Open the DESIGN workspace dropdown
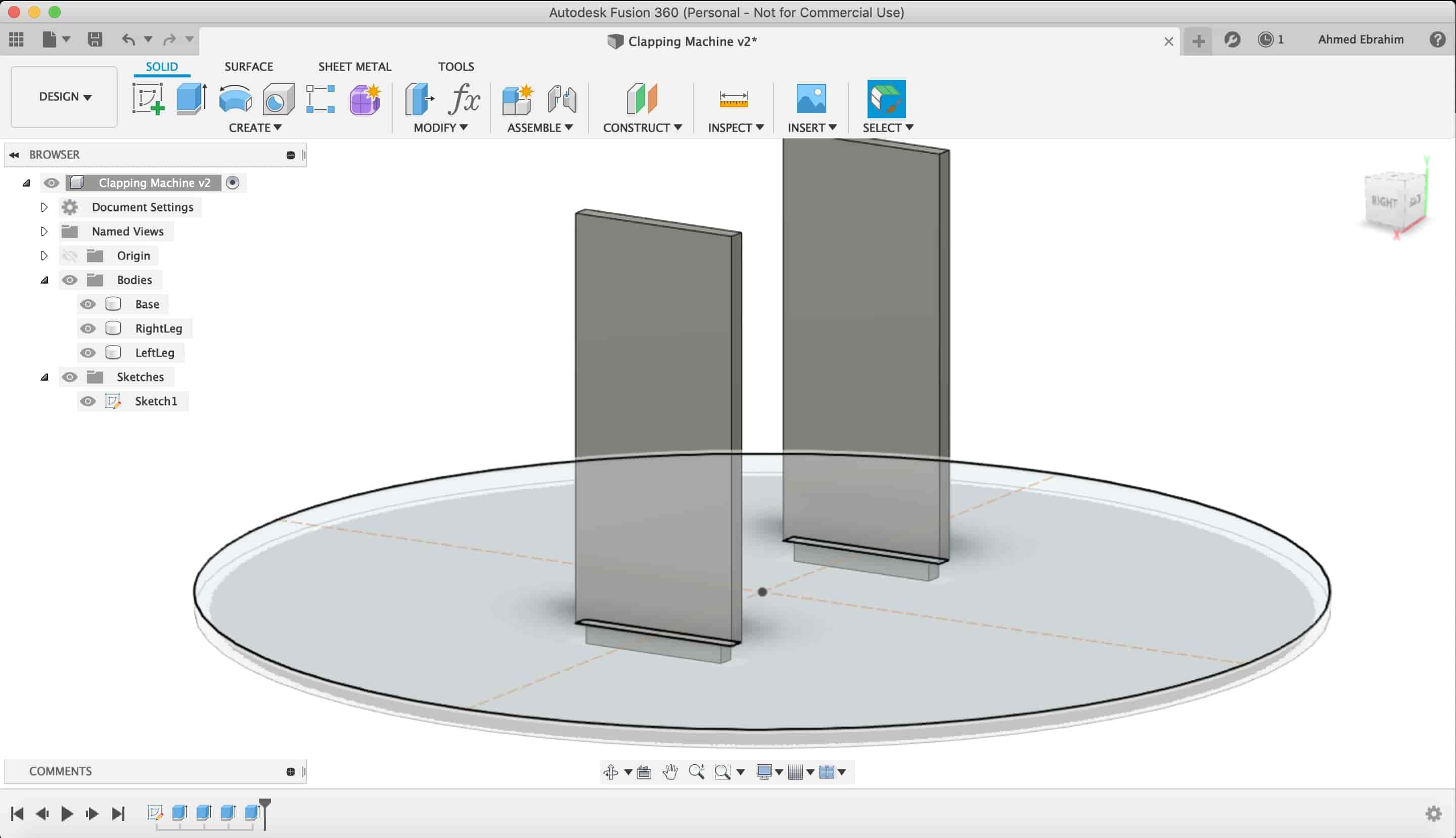 (65, 97)
